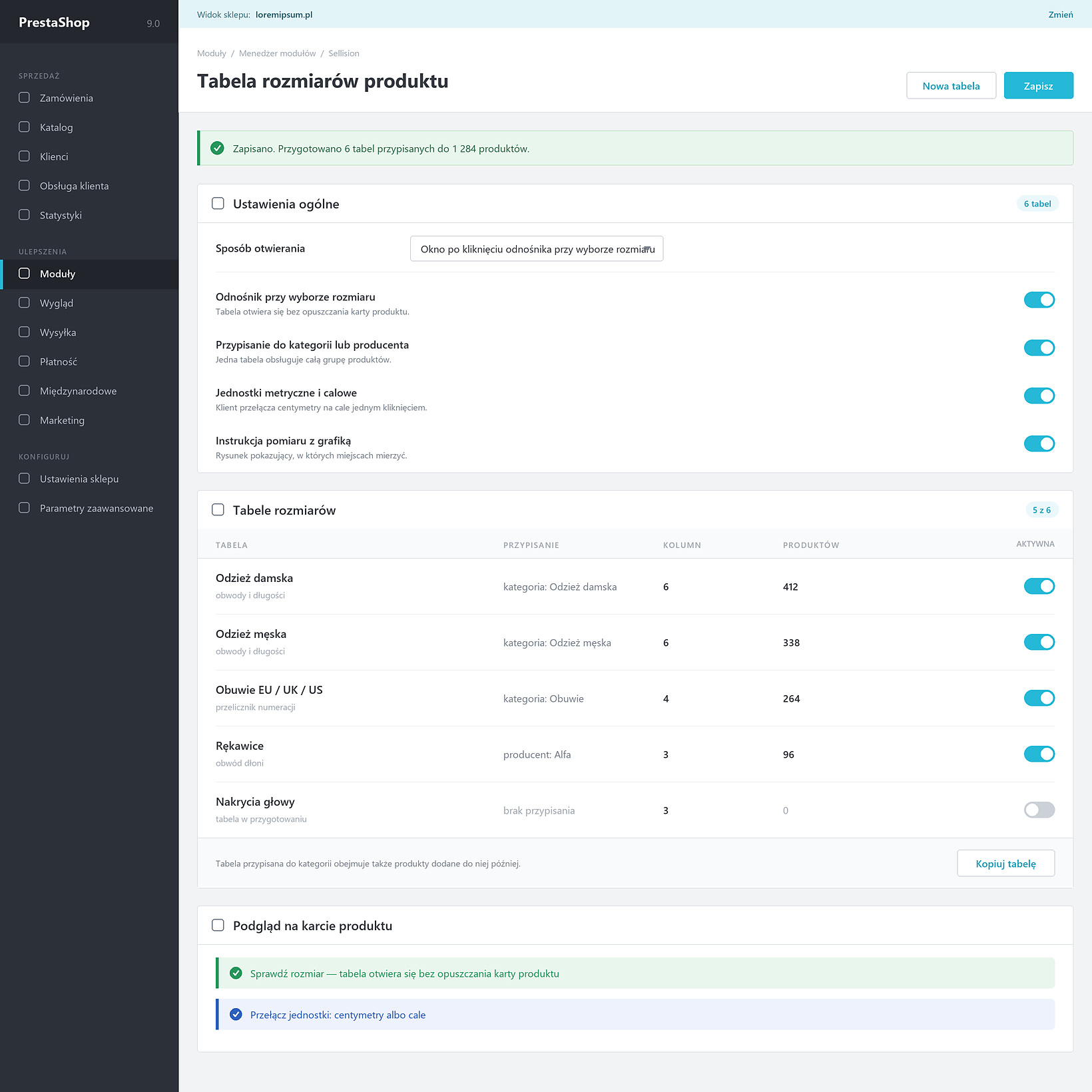
Task: Click the Ustawienia ogólne section icon
Action: (218, 204)
